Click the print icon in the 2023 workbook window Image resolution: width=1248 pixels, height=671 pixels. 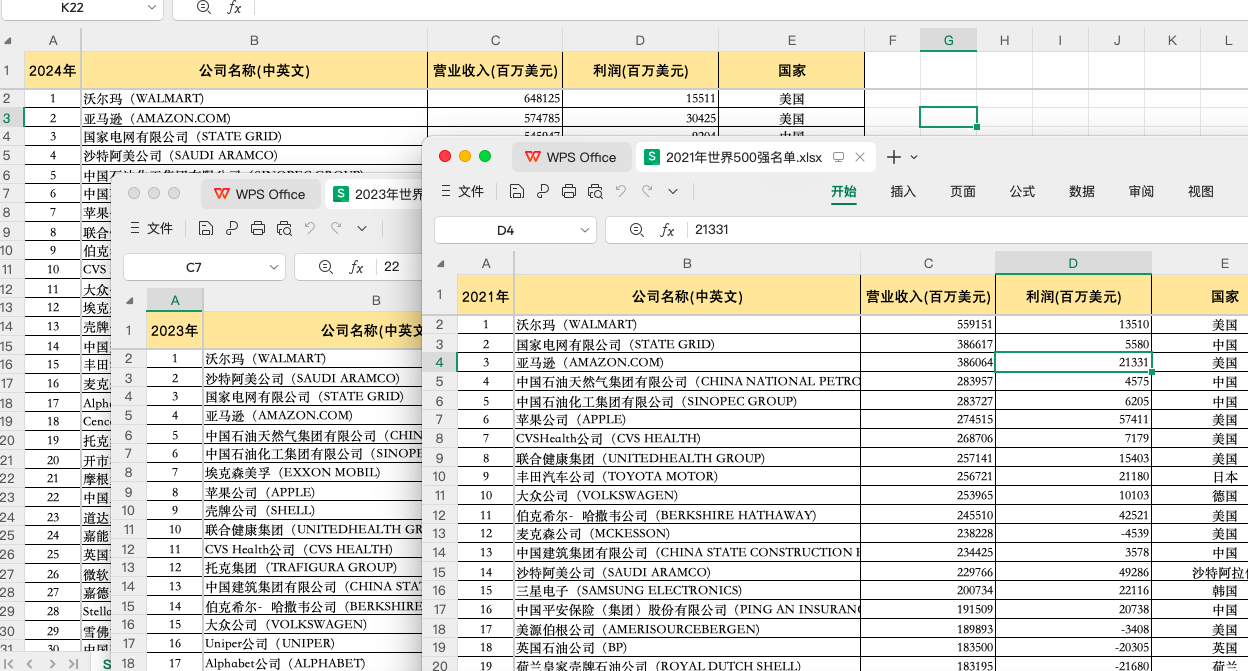pyautogui.click(x=258, y=228)
